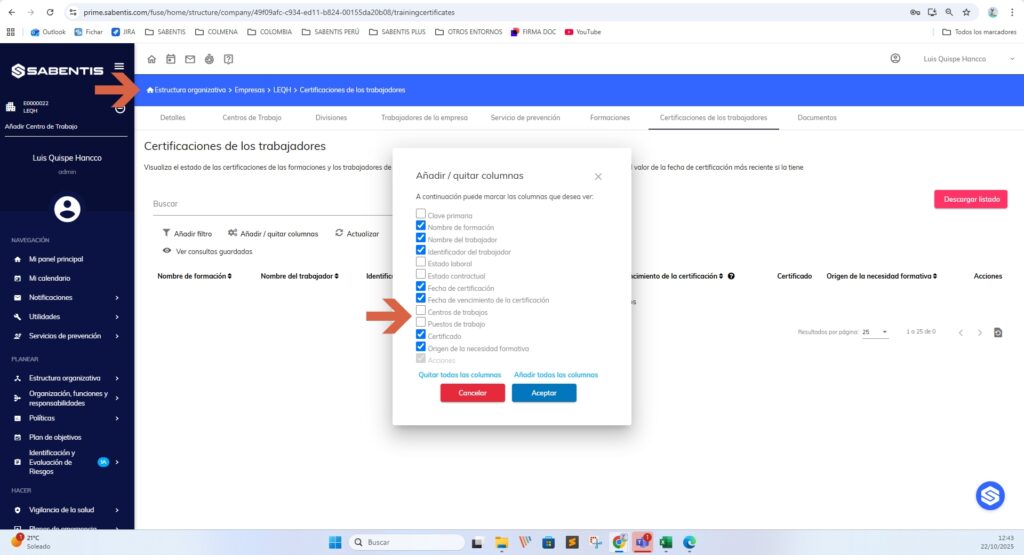Click the export icon beside pagination arrows
The height and width of the screenshot is (555, 1024).
pos(998,332)
